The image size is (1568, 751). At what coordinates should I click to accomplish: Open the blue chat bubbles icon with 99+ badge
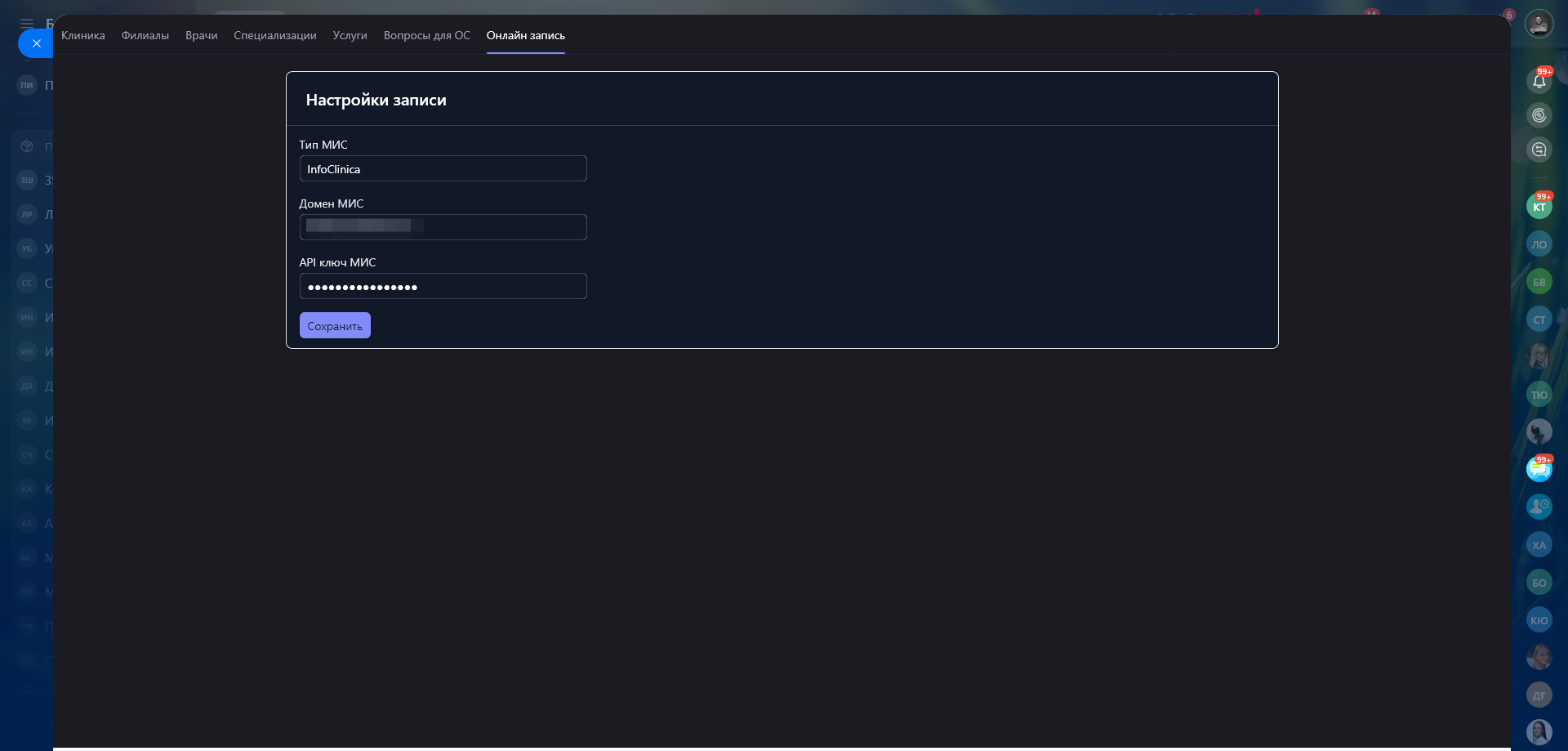point(1539,469)
